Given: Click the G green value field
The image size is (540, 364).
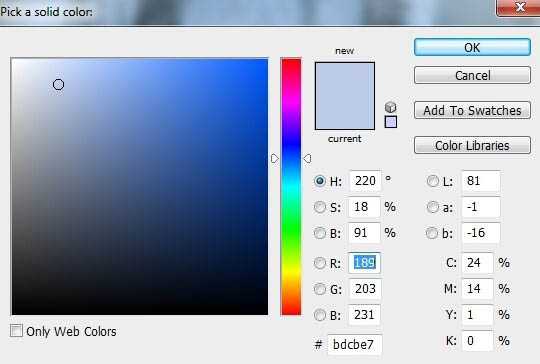Looking at the screenshot, I should (x=364, y=289).
